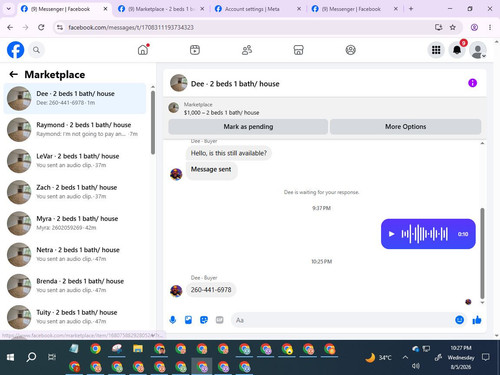
Task: Open Myra conversation in list
Action: [75, 223]
